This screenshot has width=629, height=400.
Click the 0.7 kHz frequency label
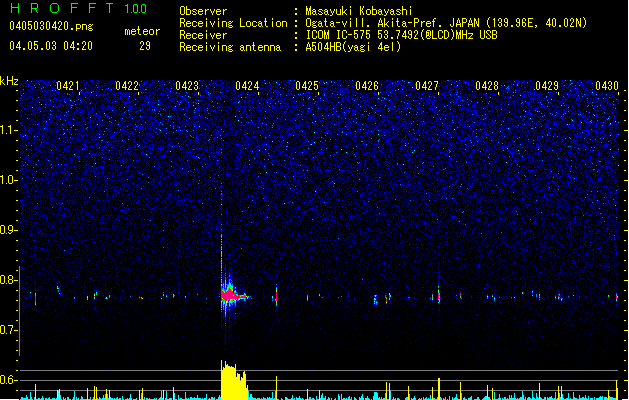coord(9,330)
